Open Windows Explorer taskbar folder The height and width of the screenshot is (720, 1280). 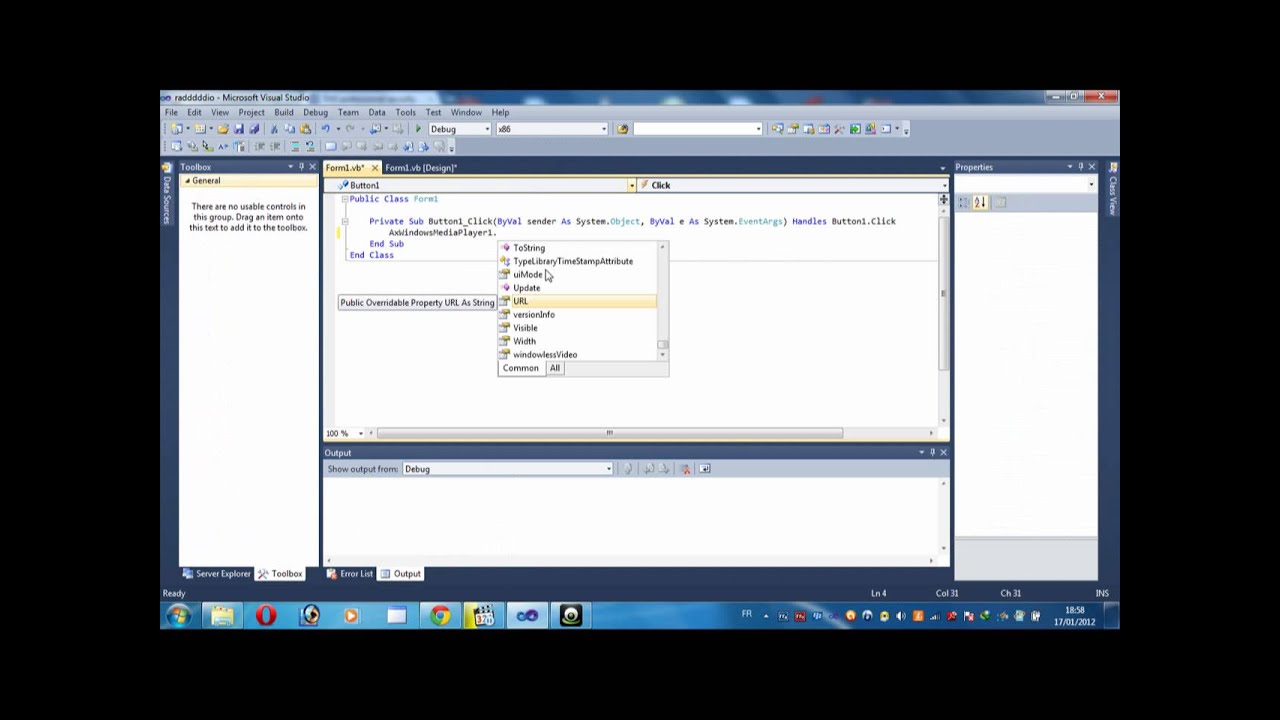click(222, 616)
